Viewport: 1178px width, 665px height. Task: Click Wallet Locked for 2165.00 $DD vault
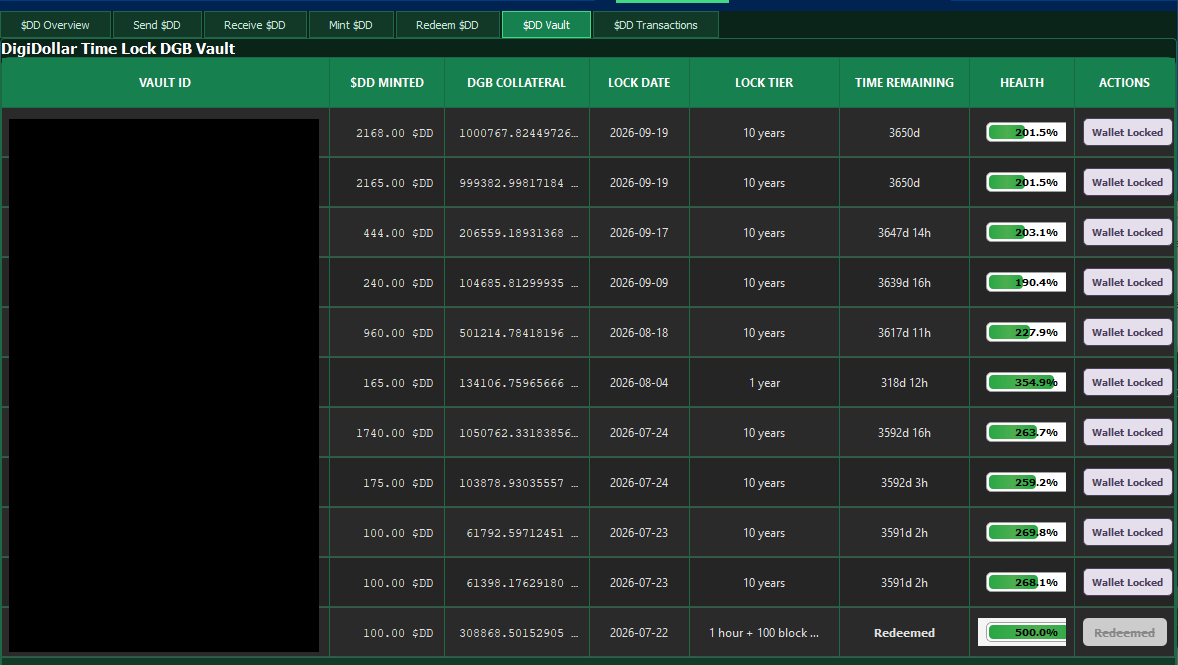pos(1128,183)
